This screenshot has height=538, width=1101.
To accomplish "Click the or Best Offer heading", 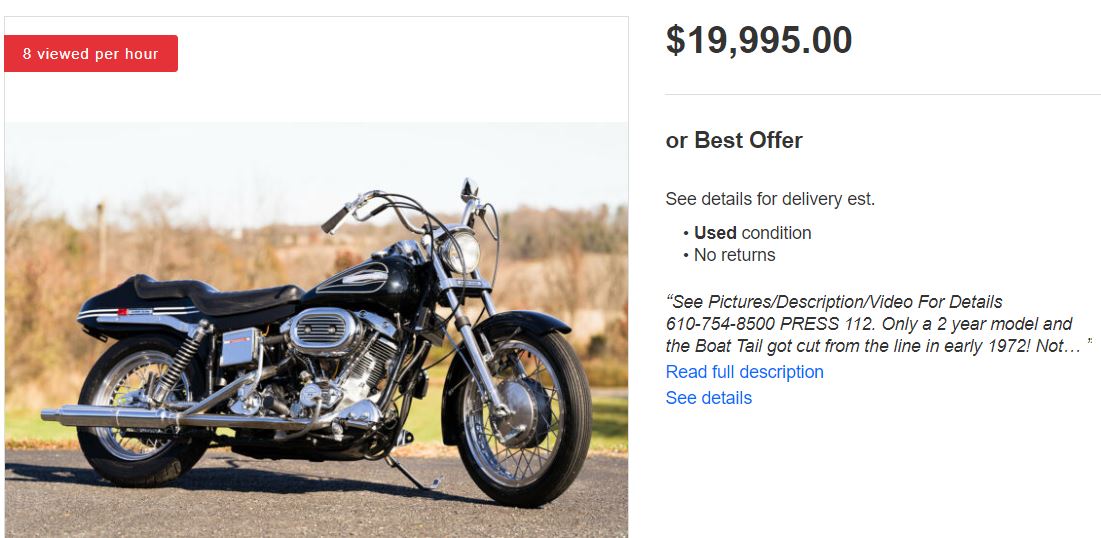I will click(734, 141).
